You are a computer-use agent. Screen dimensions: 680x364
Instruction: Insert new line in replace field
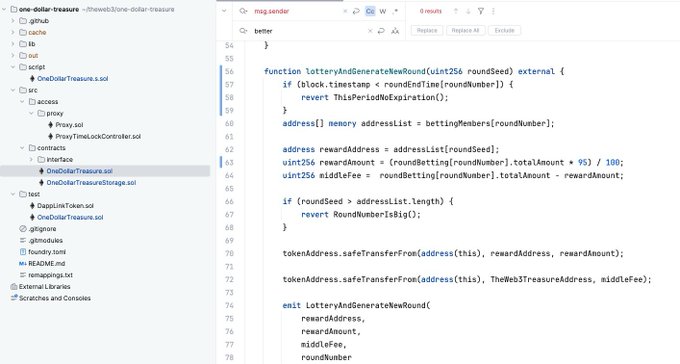click(381, 31)
